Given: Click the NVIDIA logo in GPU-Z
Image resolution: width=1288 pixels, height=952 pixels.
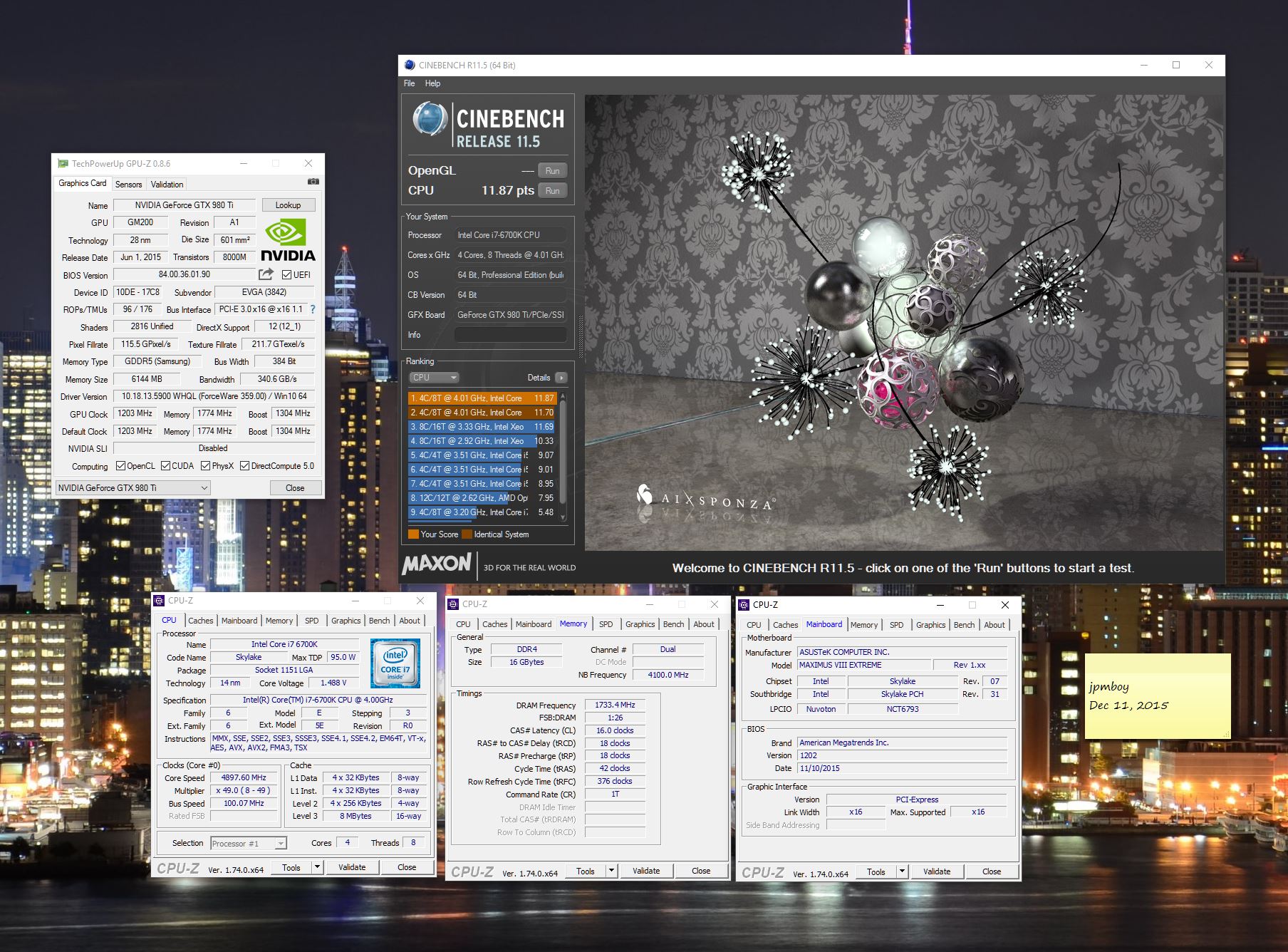Looking at the screenshot, I should 288,241.
